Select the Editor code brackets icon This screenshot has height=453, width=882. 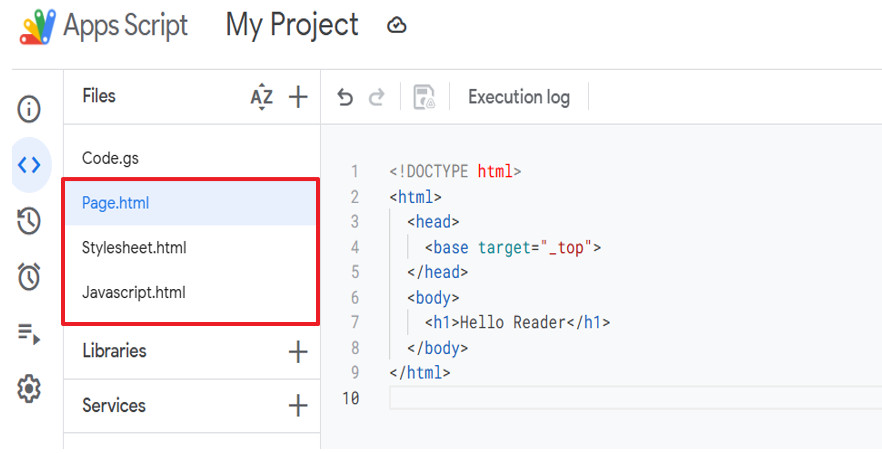[x=30, y=165]
